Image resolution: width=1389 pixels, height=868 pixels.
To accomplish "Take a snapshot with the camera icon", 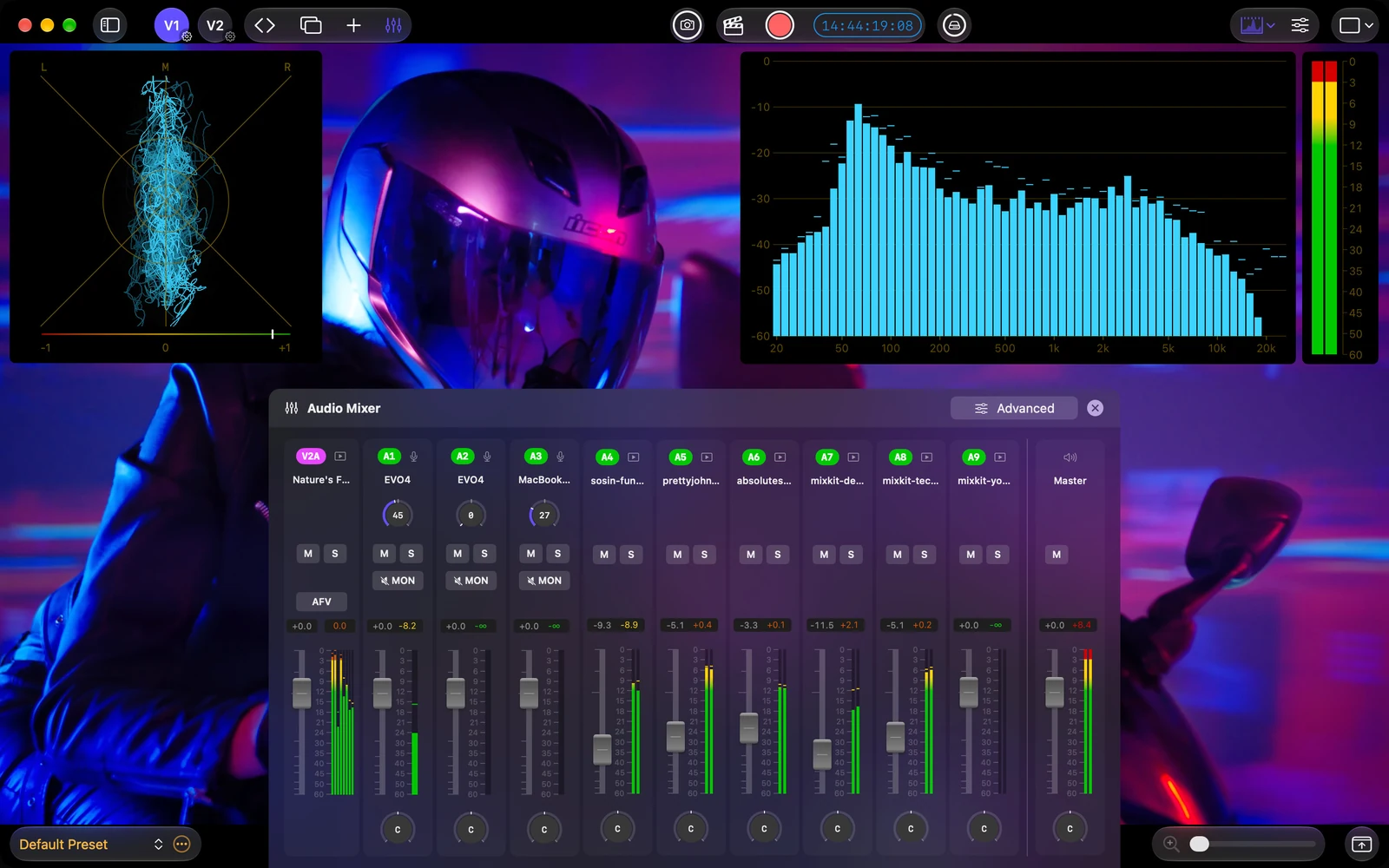I will [x=688, y=25].
